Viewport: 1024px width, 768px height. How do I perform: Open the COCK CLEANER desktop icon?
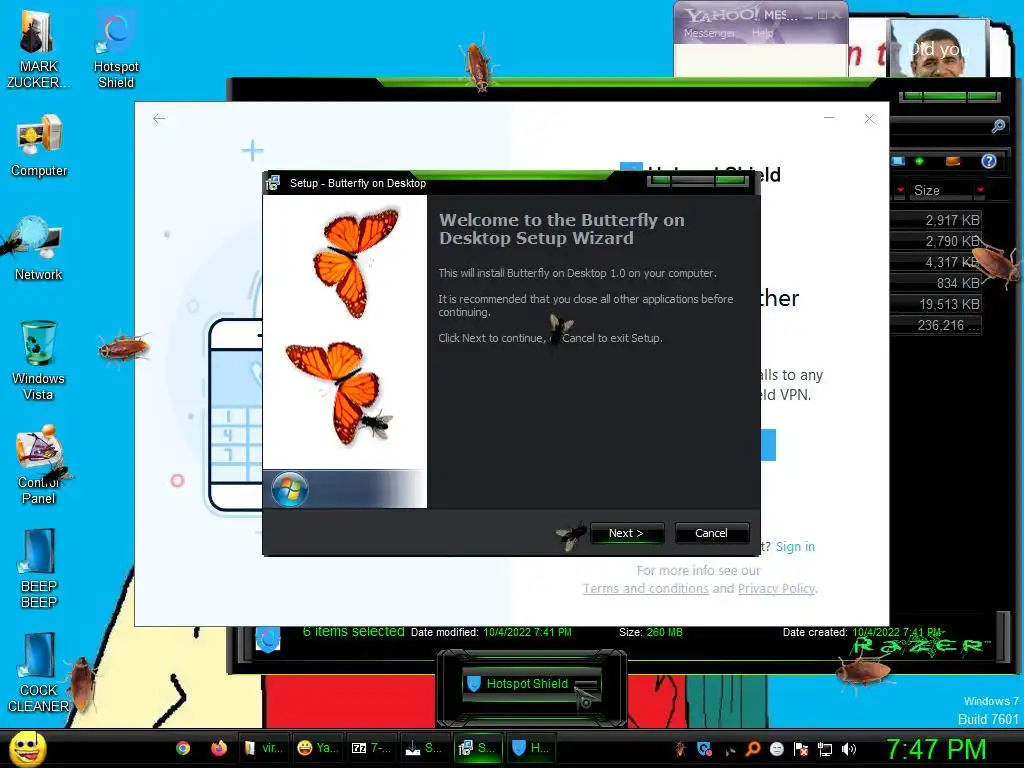(39, 673)
